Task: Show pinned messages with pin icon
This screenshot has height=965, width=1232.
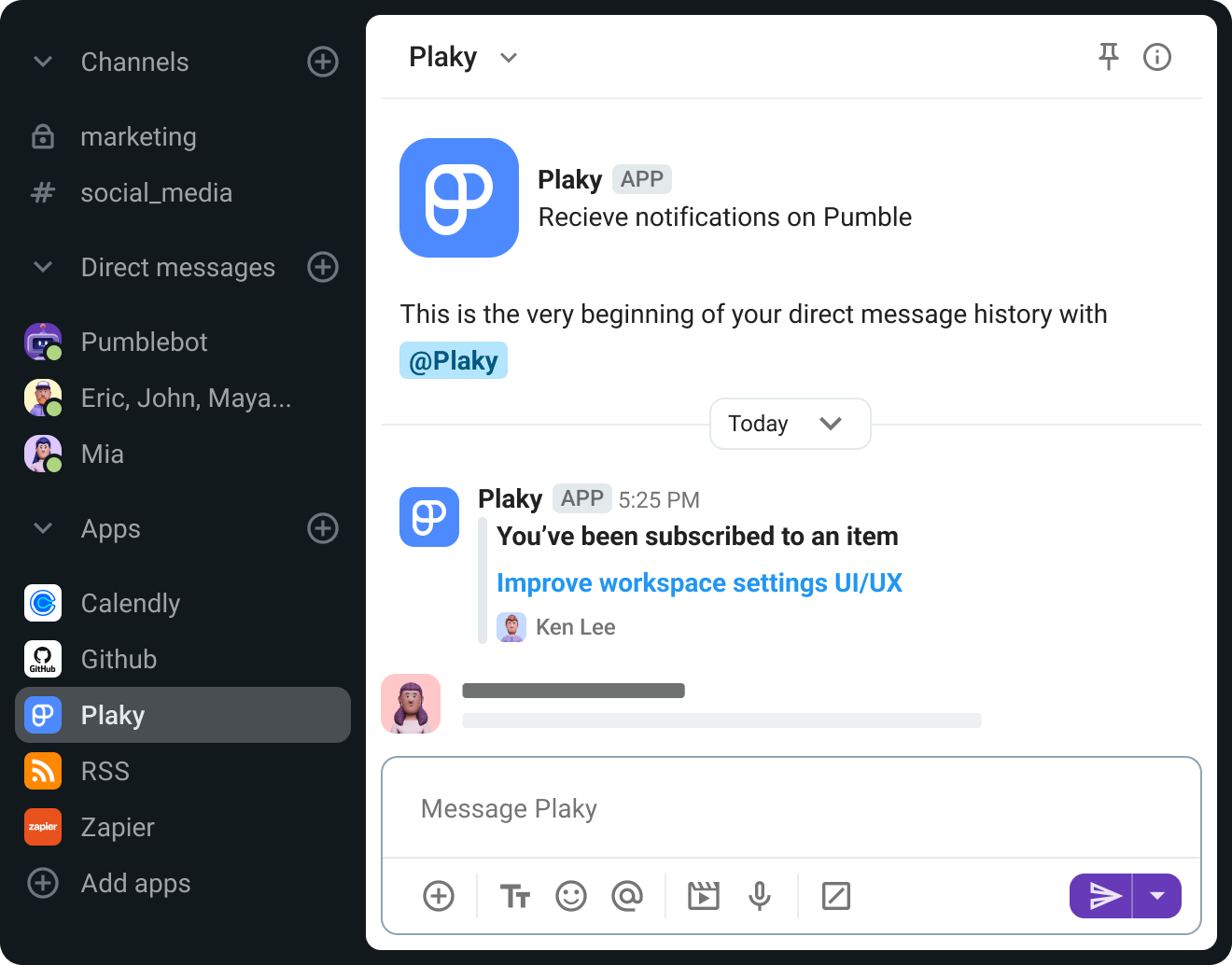Action: pos(1109,57)
